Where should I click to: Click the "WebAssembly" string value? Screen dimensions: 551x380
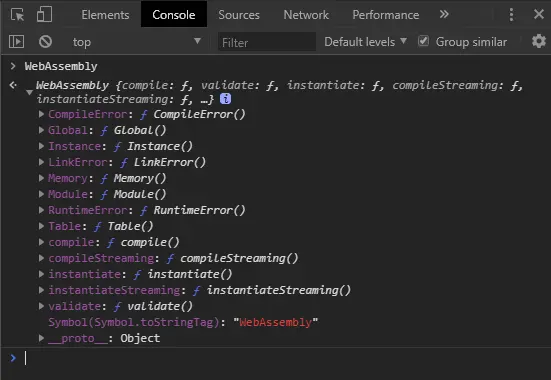[276, 322]
